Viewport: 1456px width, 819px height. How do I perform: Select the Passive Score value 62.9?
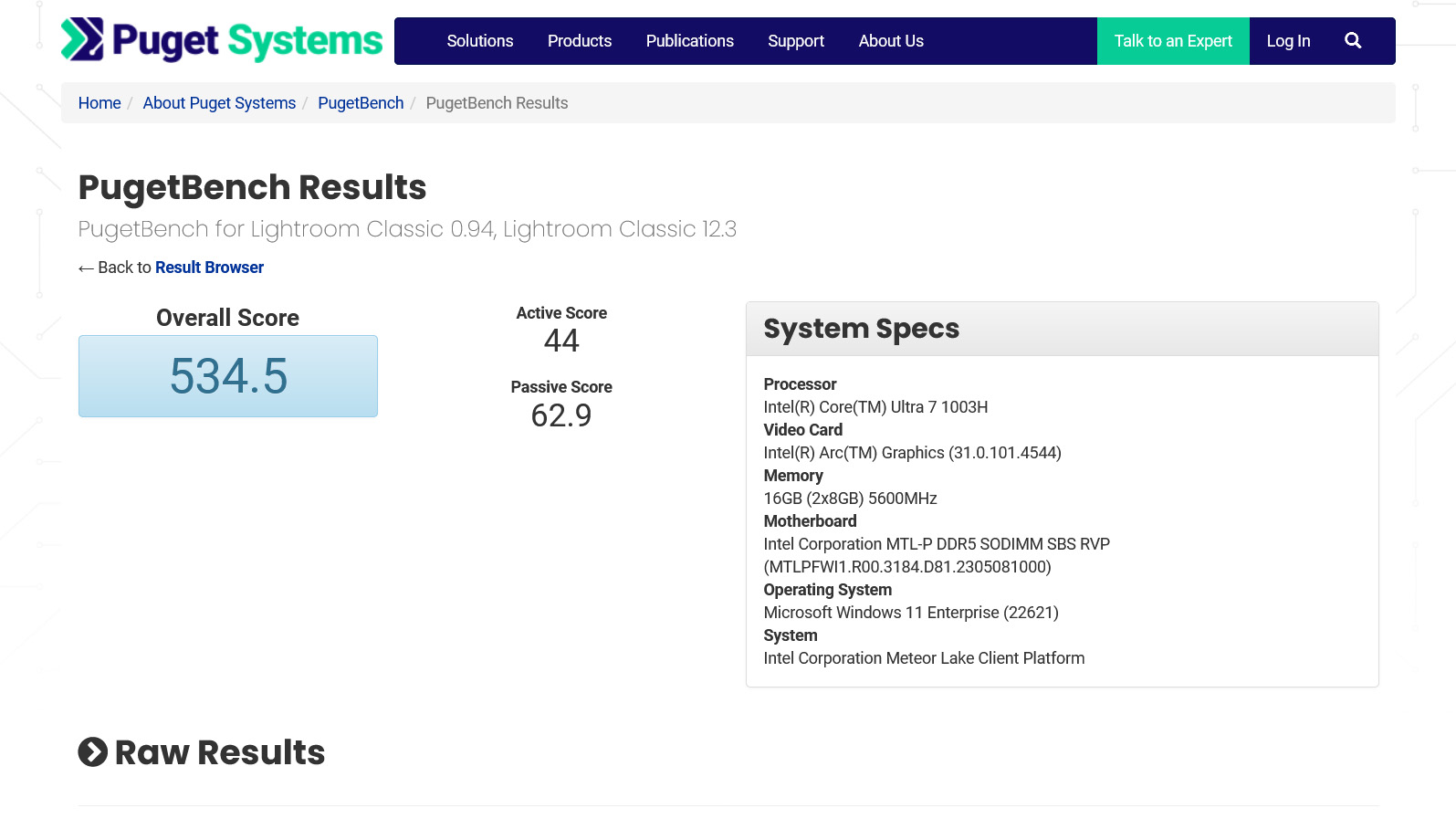(561, 415)
